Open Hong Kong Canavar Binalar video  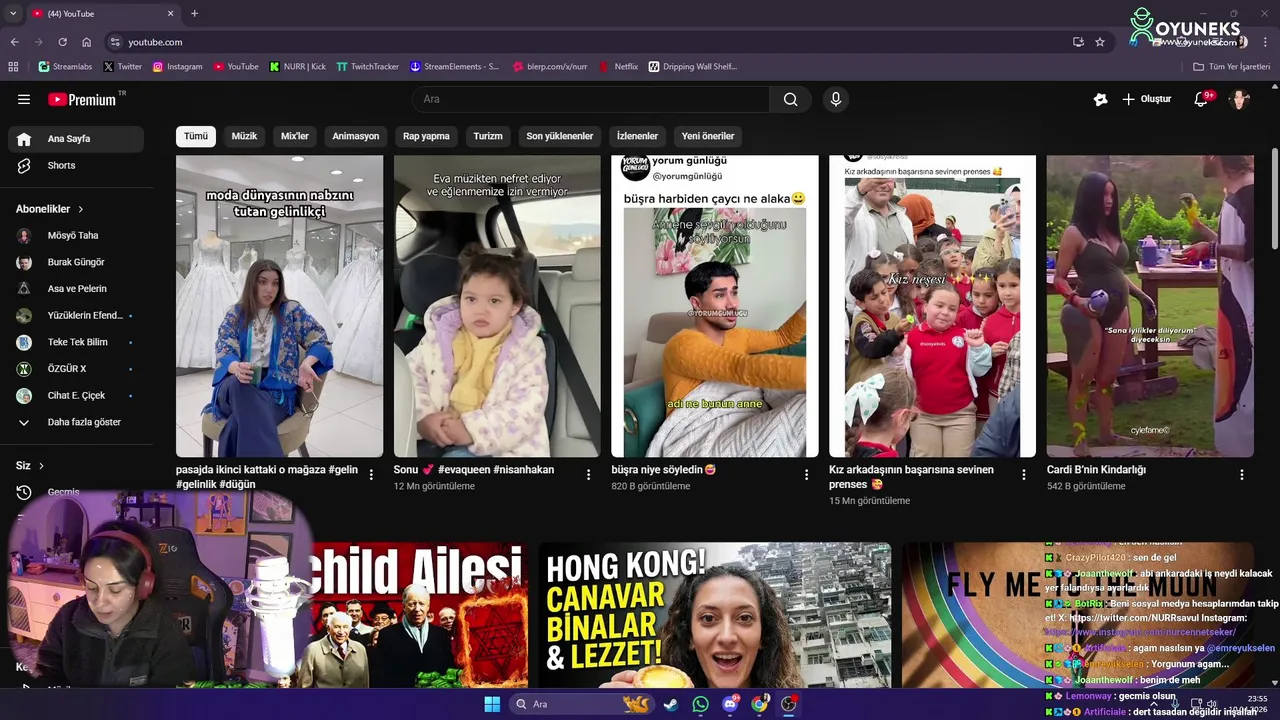click(715, 615)
